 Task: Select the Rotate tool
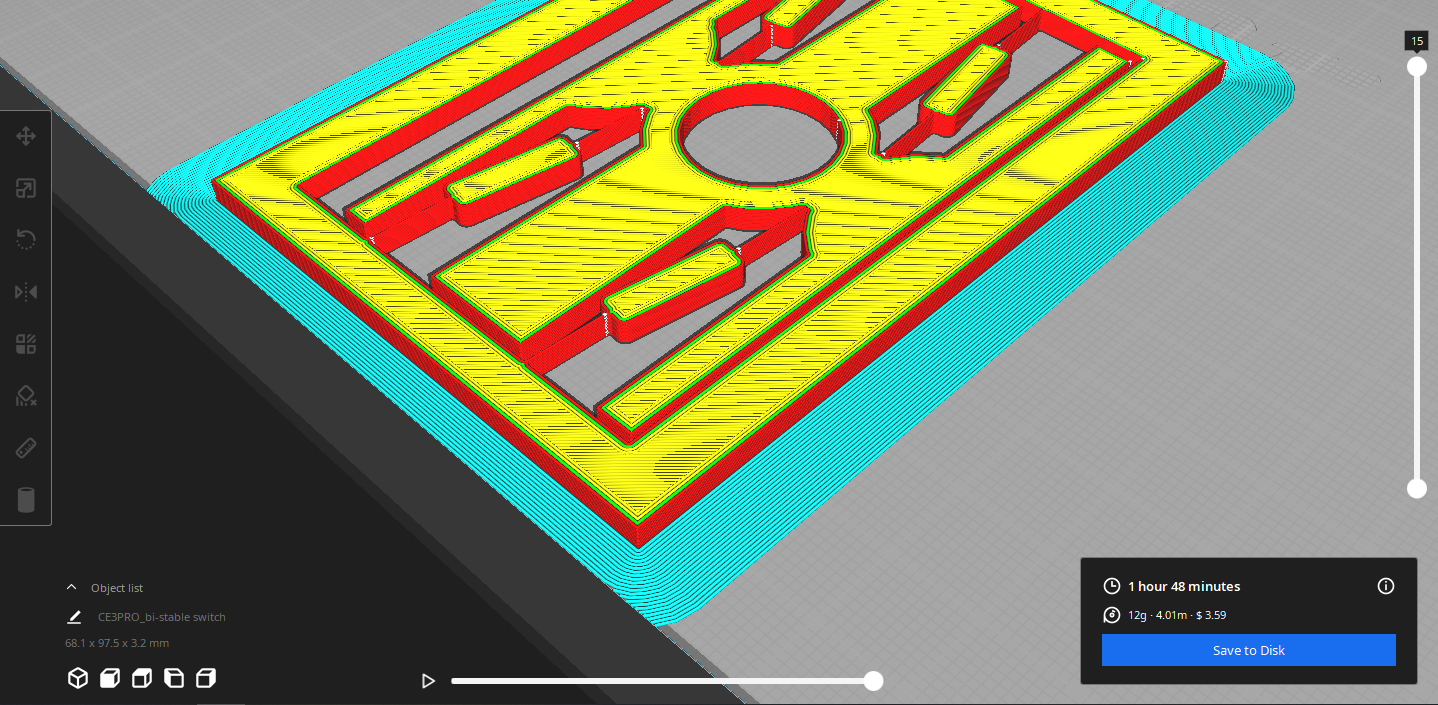[x=26, y=240]
